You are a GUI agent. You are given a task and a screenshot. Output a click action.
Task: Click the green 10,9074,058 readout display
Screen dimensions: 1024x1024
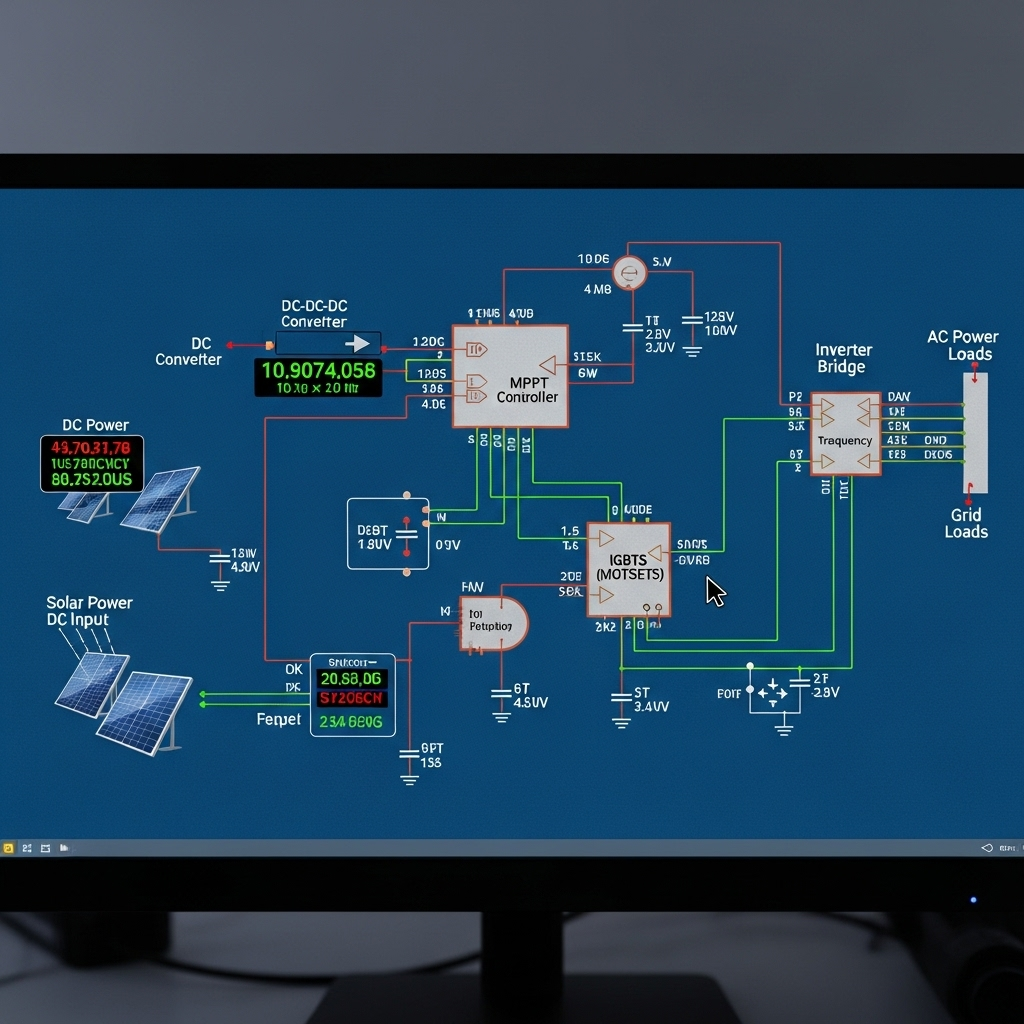pyautogui.click(x=318, y=380)
